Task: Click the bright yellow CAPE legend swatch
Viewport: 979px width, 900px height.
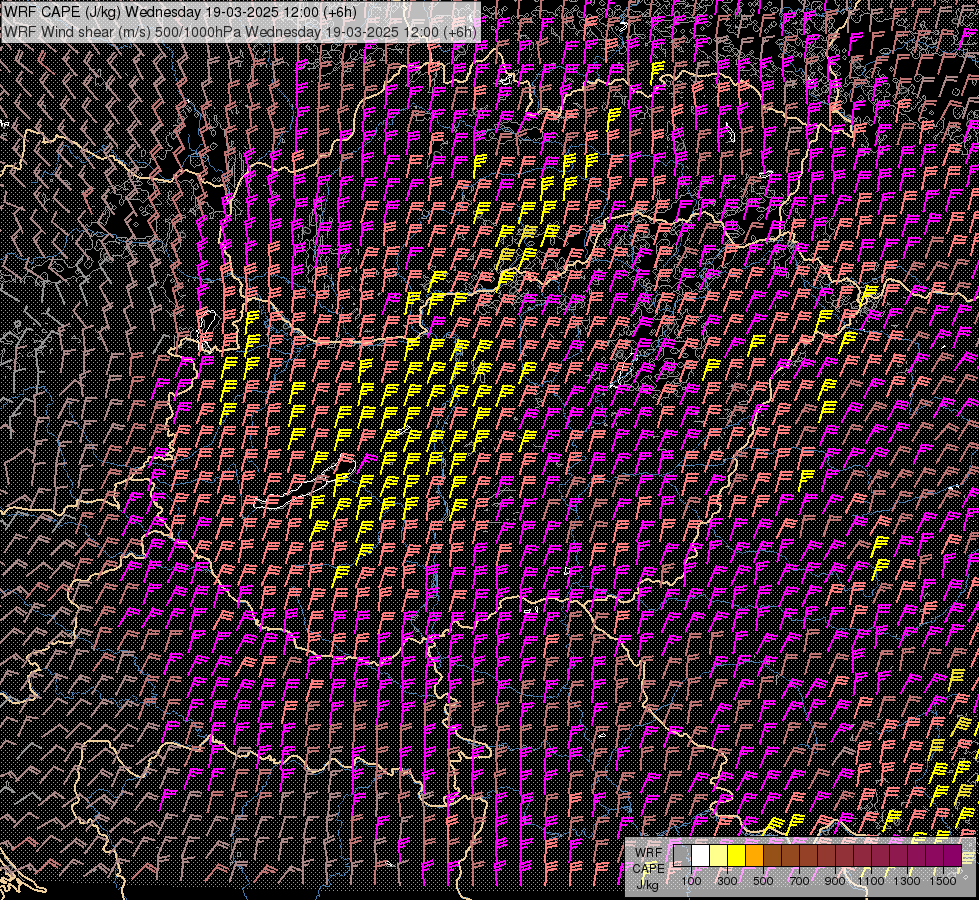Action: click(x=737, y=856)
